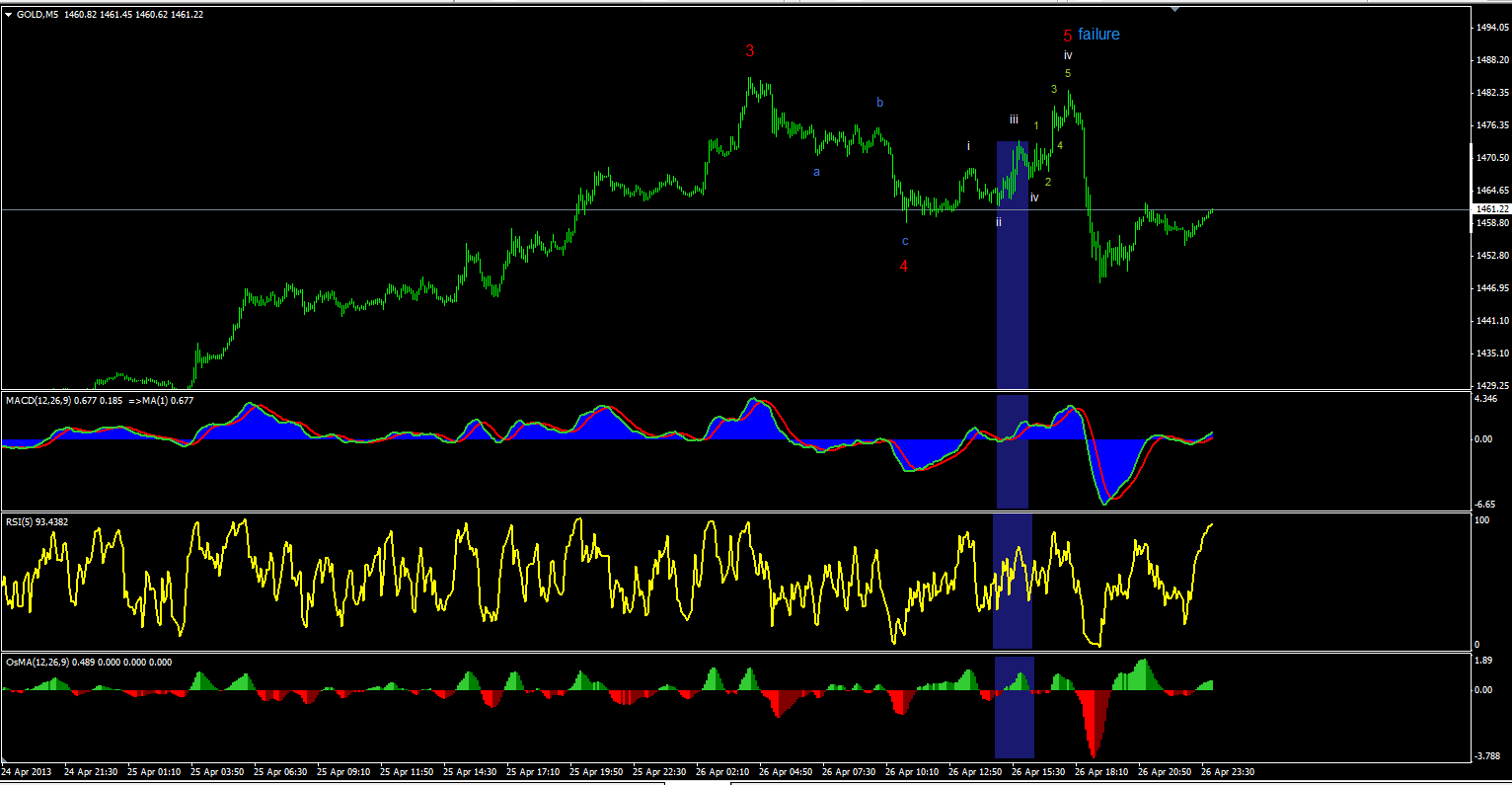The image size is (1512, 785).
Task: Click the '25 Apr 01:10' time axis label
Action: pyautogui.click(x=155, y=771)
